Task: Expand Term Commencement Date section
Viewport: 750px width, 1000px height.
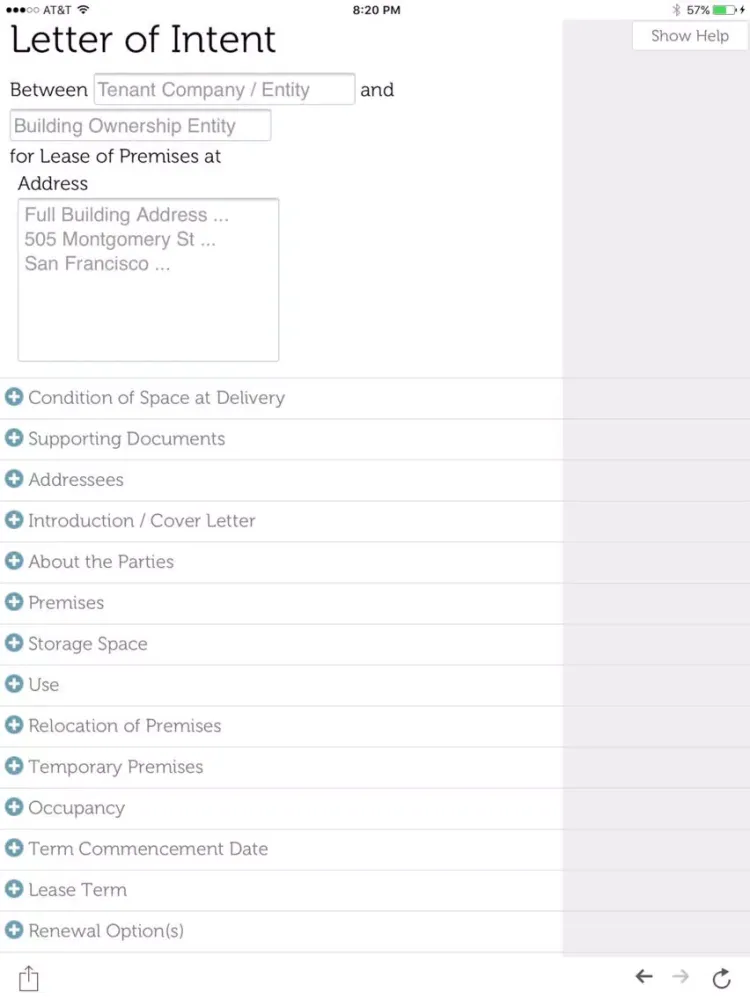Action: pos(281,849)
